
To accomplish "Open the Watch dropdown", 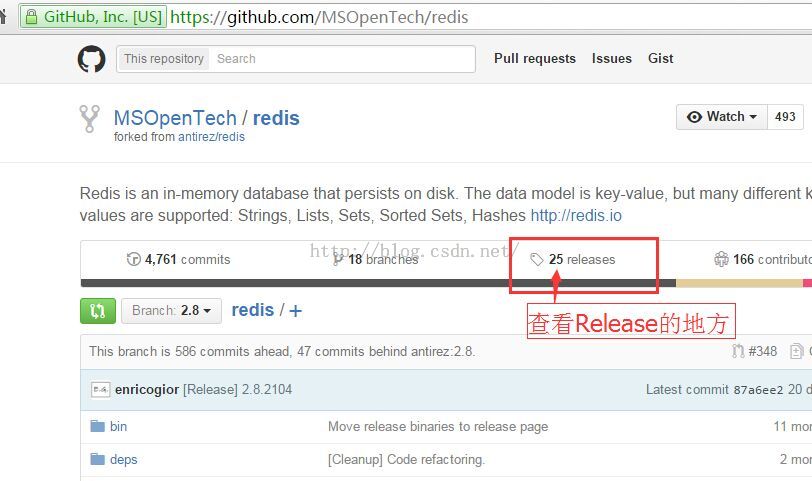I will 722,116.
